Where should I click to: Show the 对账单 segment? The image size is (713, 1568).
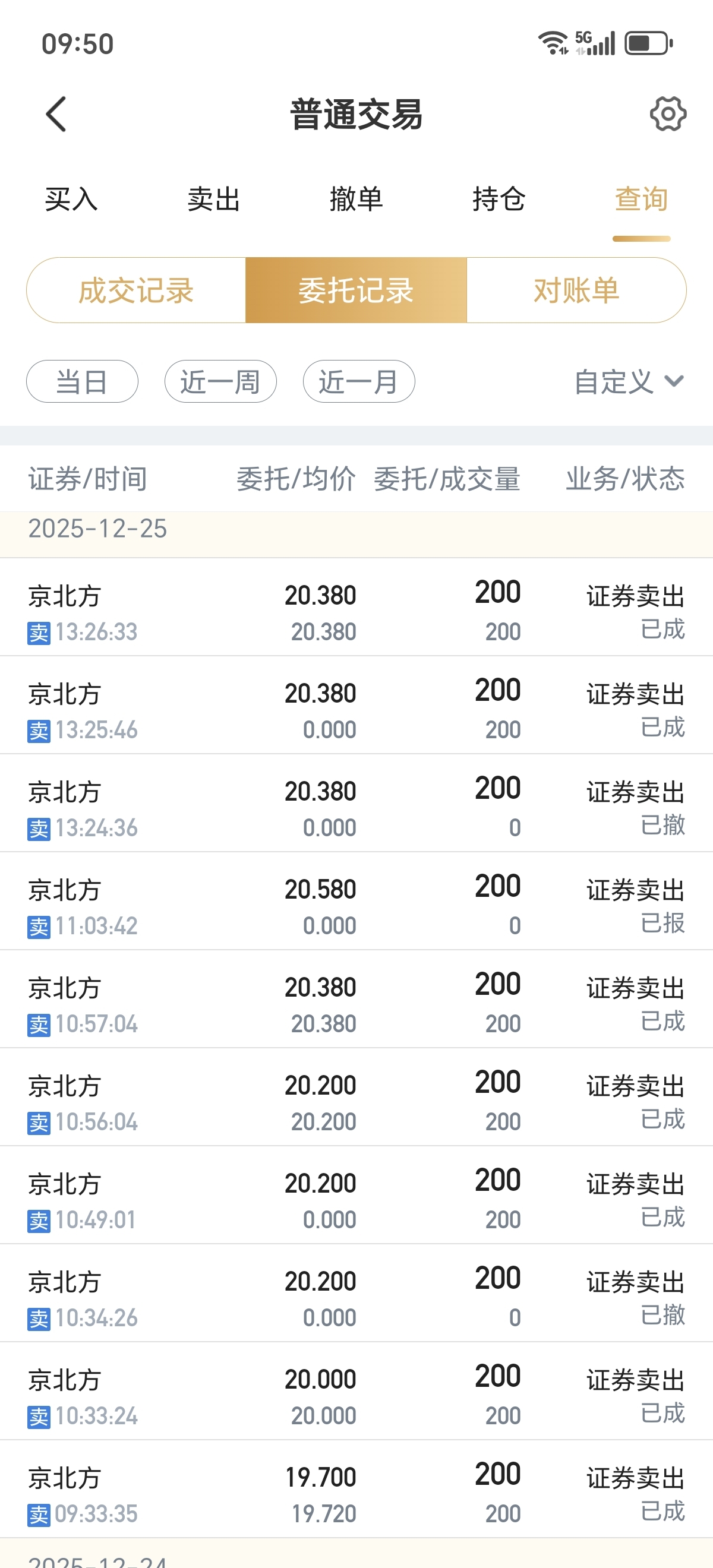576,290
